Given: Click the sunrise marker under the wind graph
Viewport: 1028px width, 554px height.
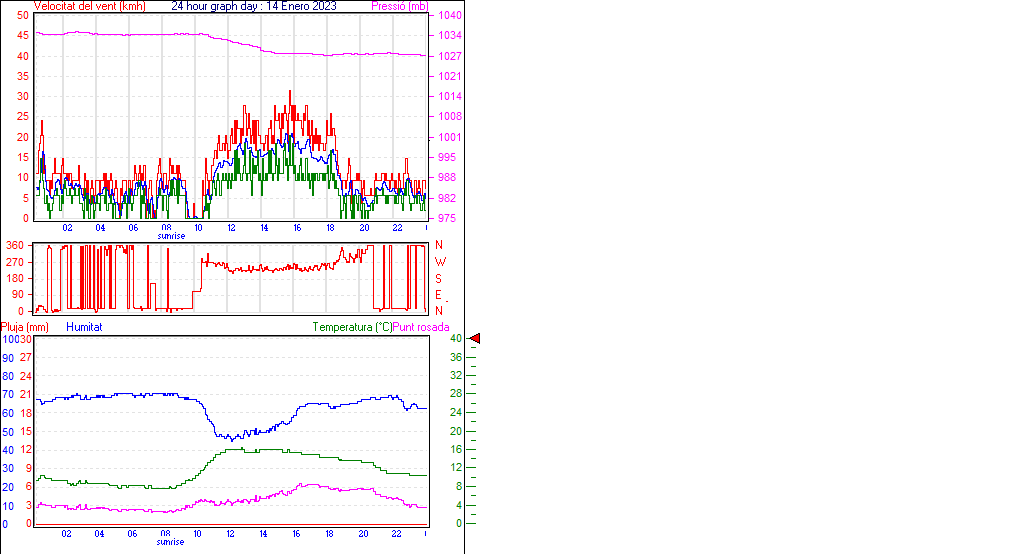Looking at the screenshot, I should (x=171, y=236).
